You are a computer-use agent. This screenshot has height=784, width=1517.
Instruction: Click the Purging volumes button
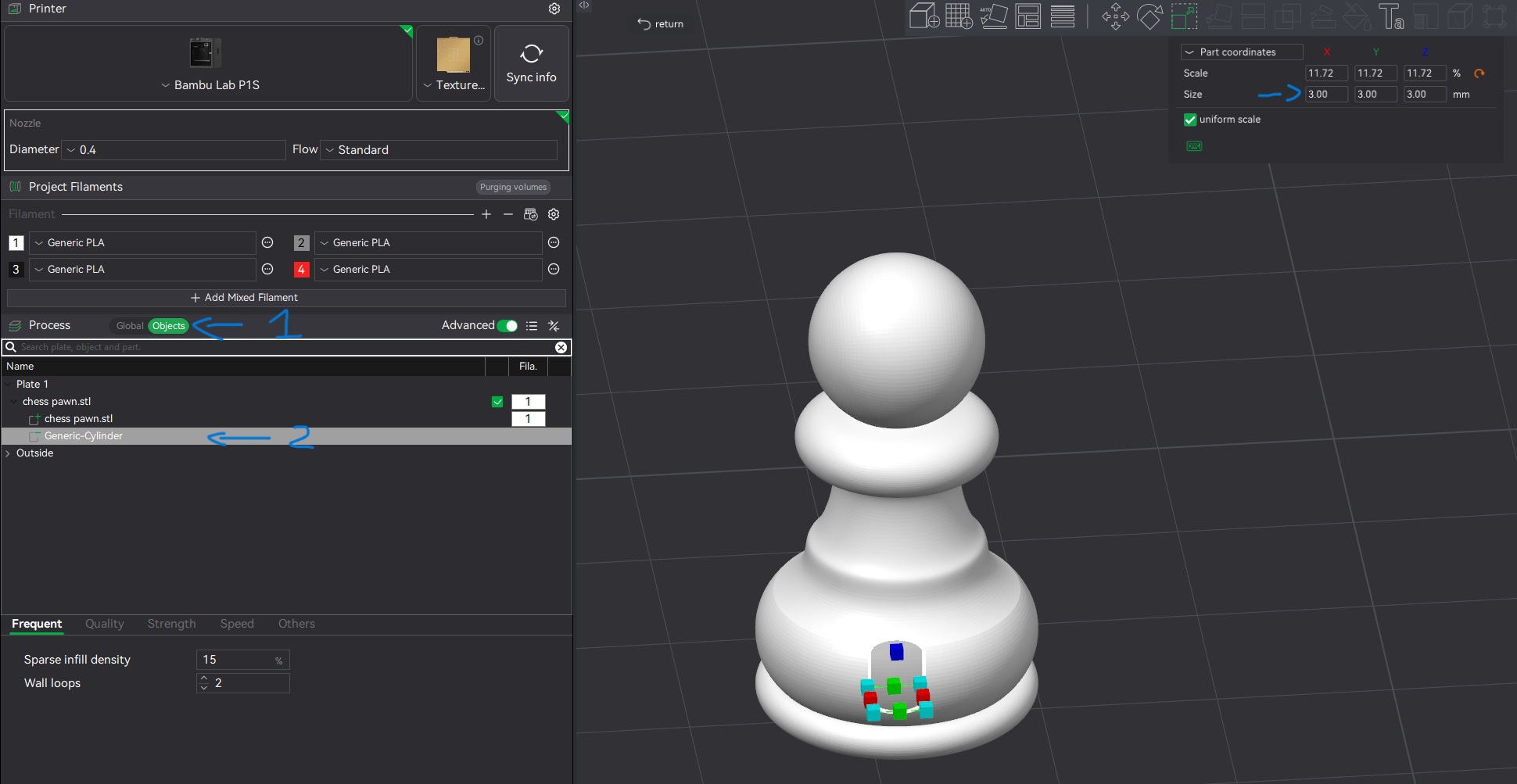click(x=514, y=187)
